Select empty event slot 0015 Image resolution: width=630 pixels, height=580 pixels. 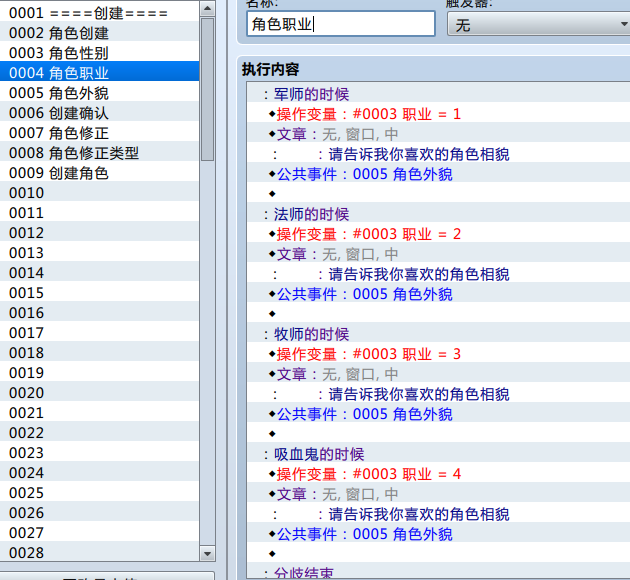[99, 293]
